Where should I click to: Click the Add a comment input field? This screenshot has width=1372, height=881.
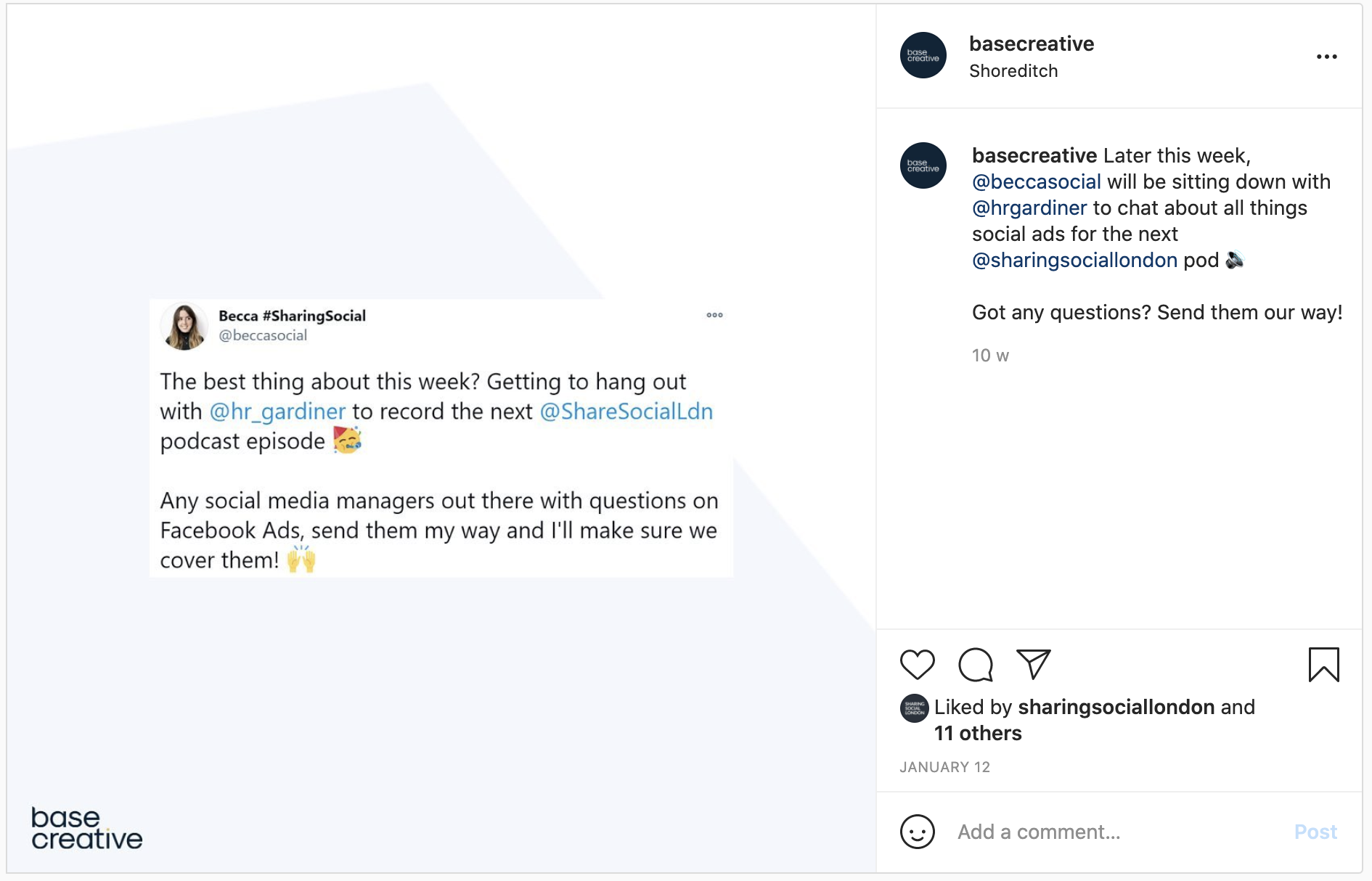tap(1038, 832)
